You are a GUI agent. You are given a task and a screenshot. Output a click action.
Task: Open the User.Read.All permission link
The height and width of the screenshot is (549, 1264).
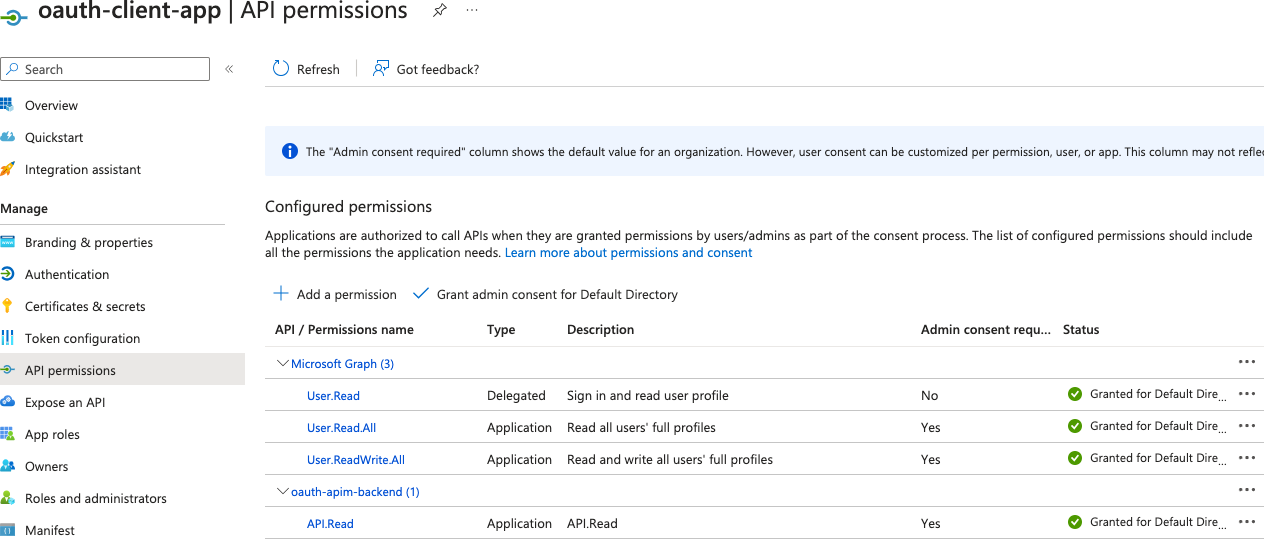point(341,428)
